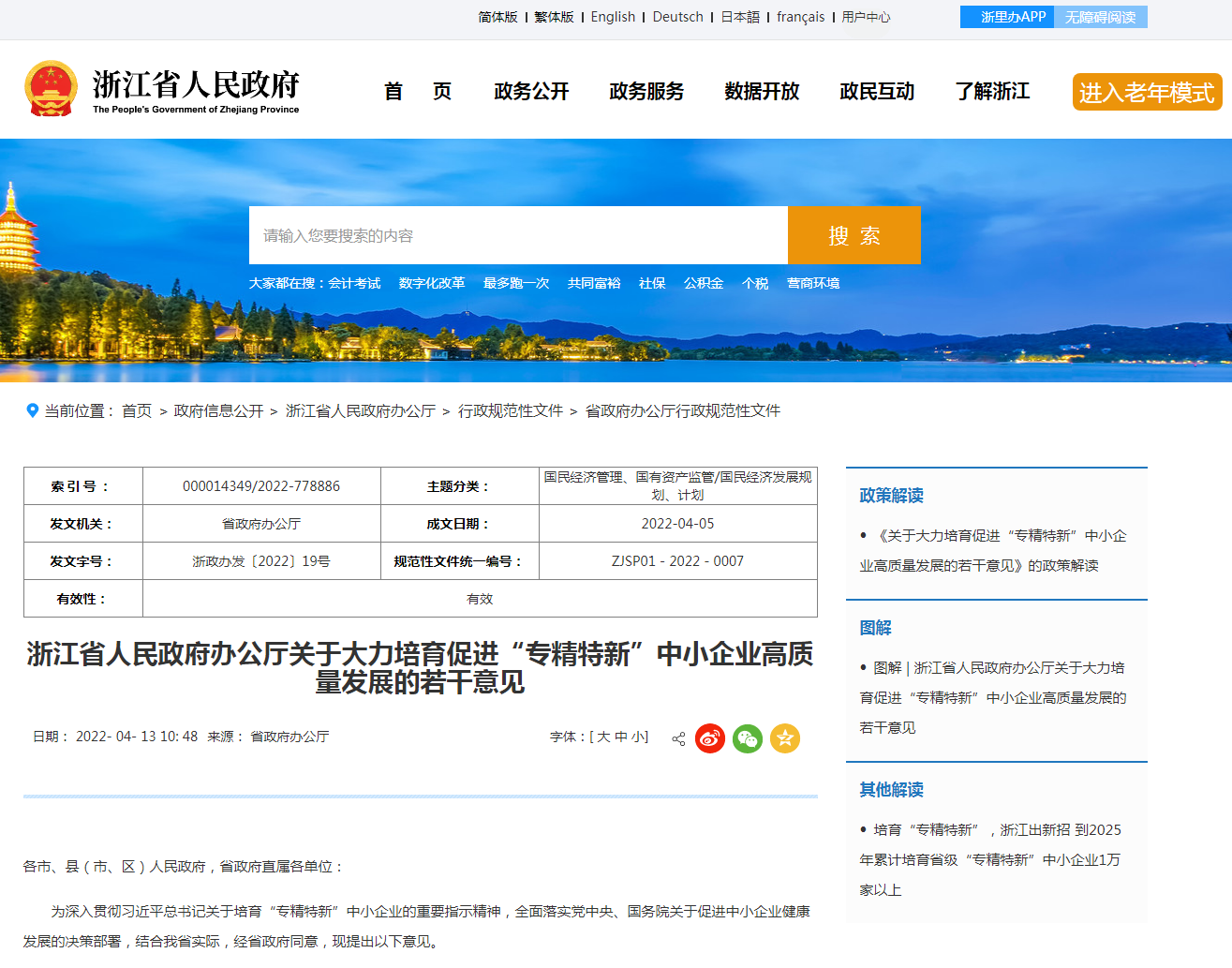
Task: Share the article via WeChat icon
Action: (748, 738)
